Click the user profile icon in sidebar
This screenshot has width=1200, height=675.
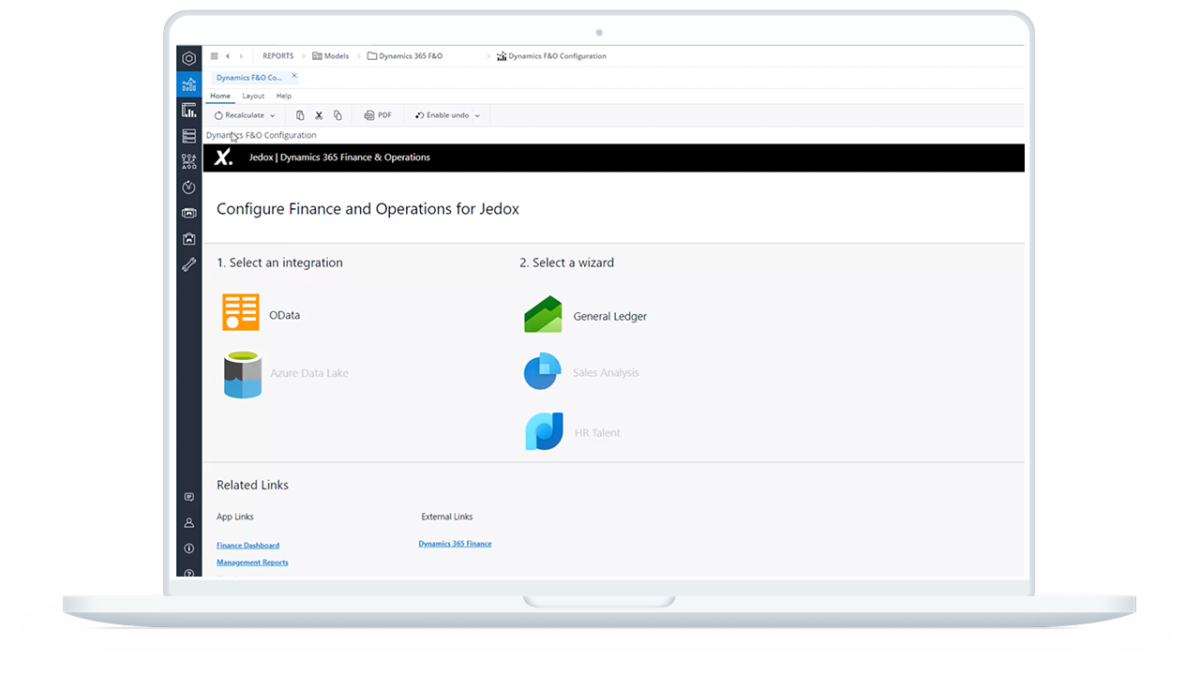(189, 522)
